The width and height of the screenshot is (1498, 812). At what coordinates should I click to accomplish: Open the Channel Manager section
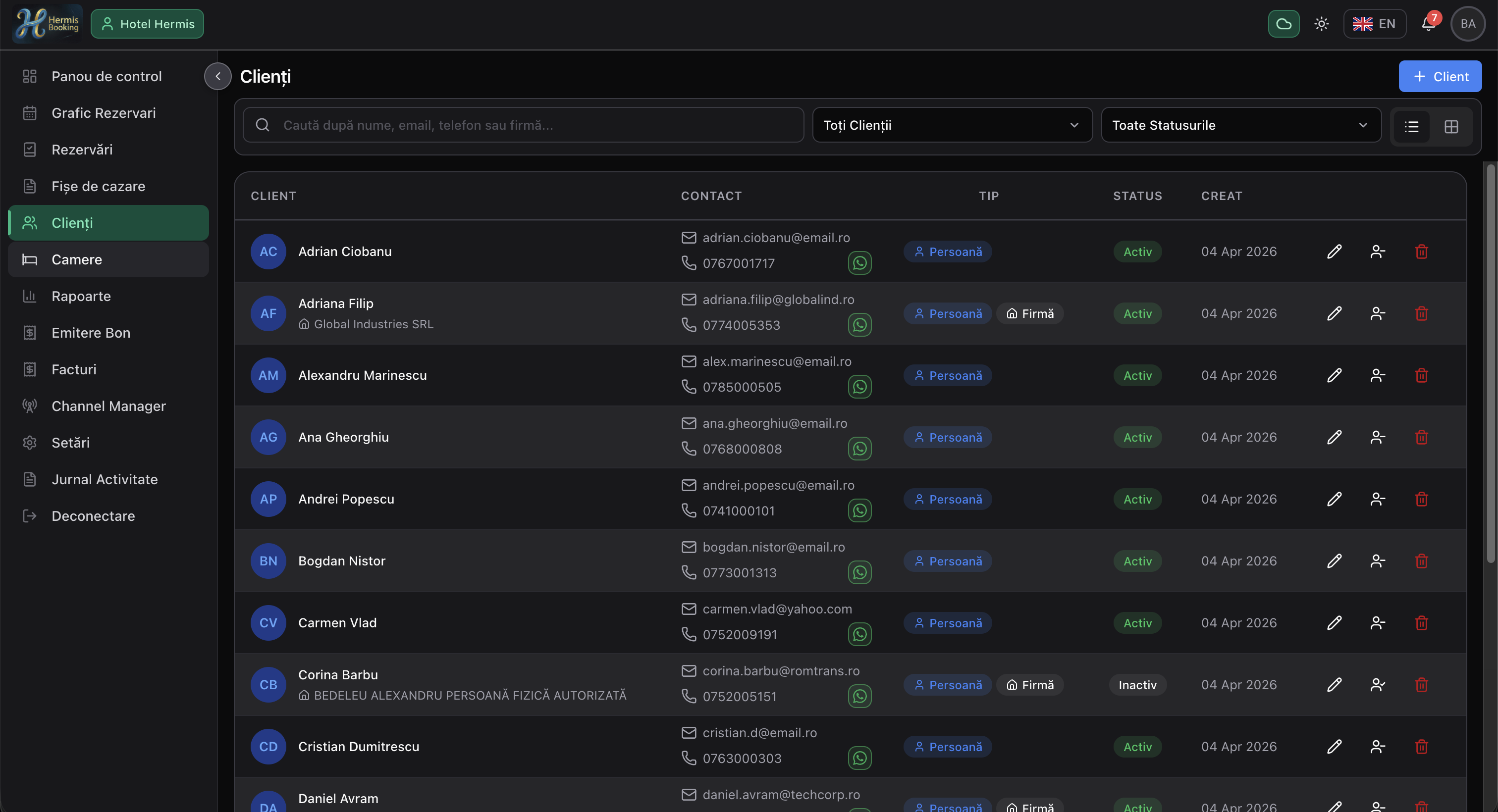[x=108, y=406]
